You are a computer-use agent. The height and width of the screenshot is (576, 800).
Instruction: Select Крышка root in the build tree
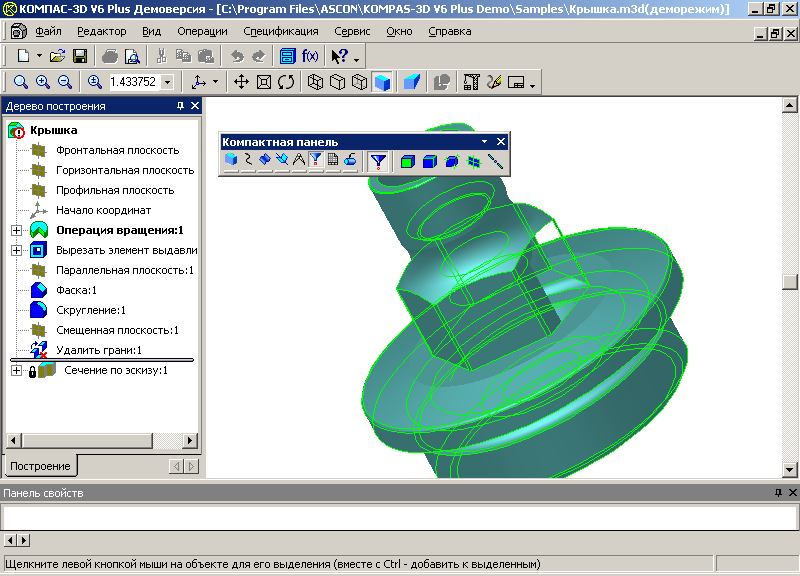[x=54, y=130]
